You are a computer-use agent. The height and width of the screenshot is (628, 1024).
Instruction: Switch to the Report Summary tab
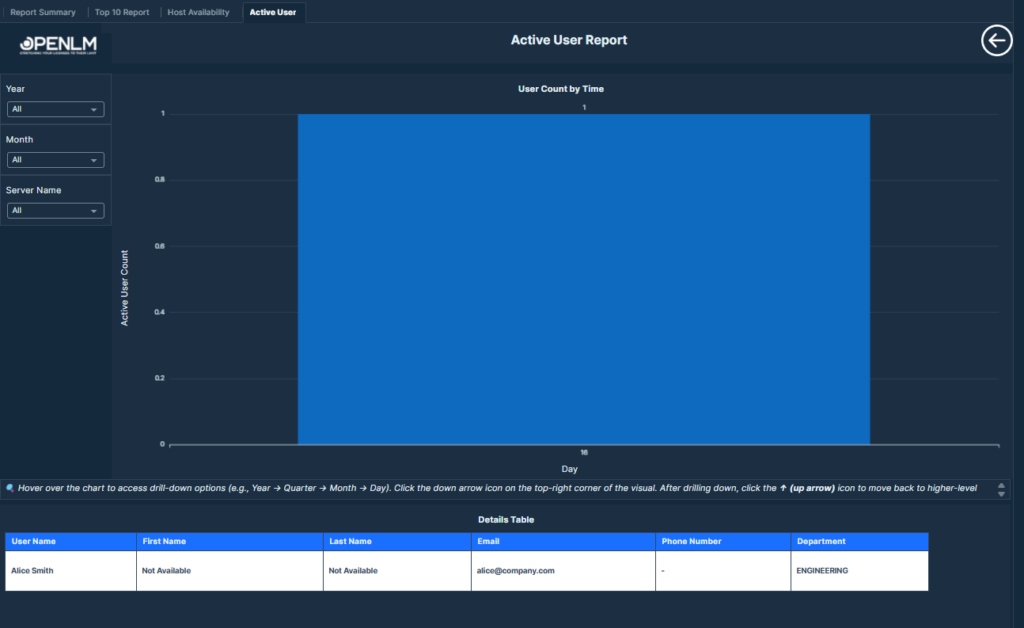pos(43,12)
